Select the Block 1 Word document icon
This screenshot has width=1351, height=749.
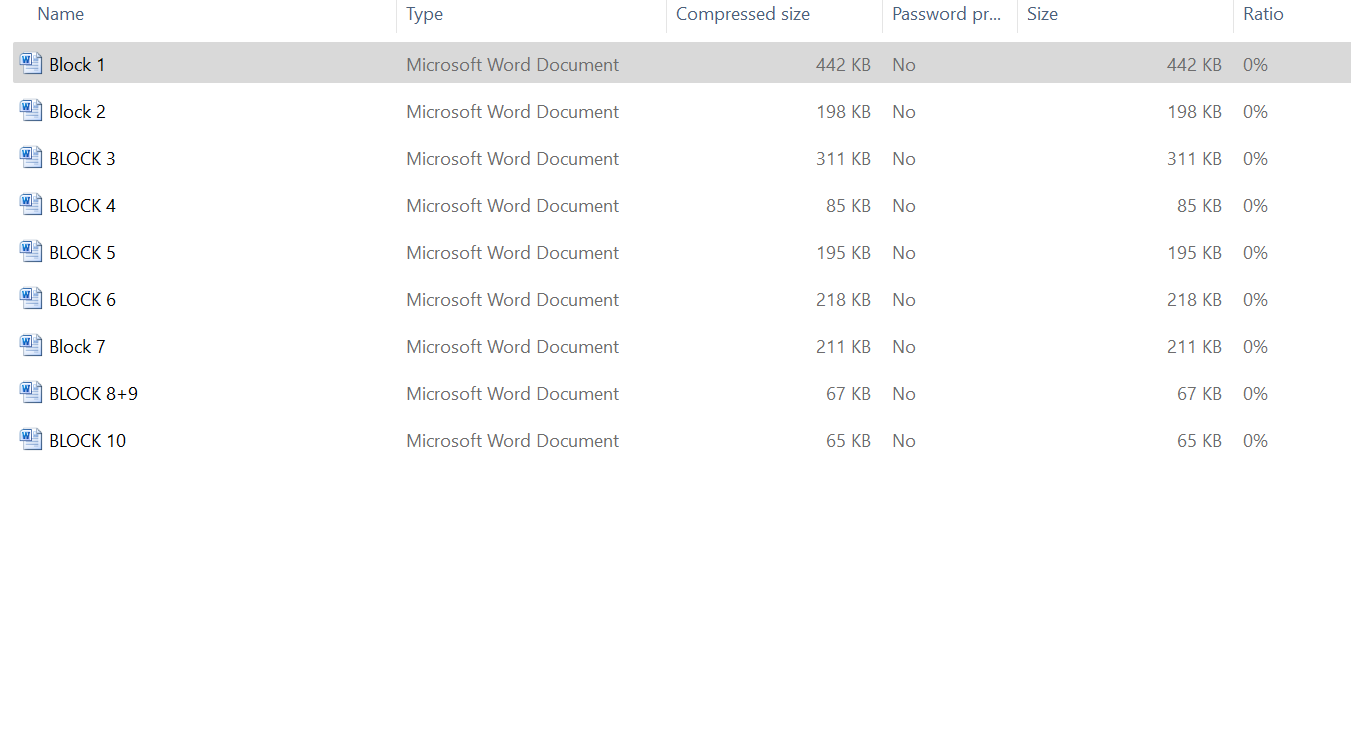click(x=31, y=63)
